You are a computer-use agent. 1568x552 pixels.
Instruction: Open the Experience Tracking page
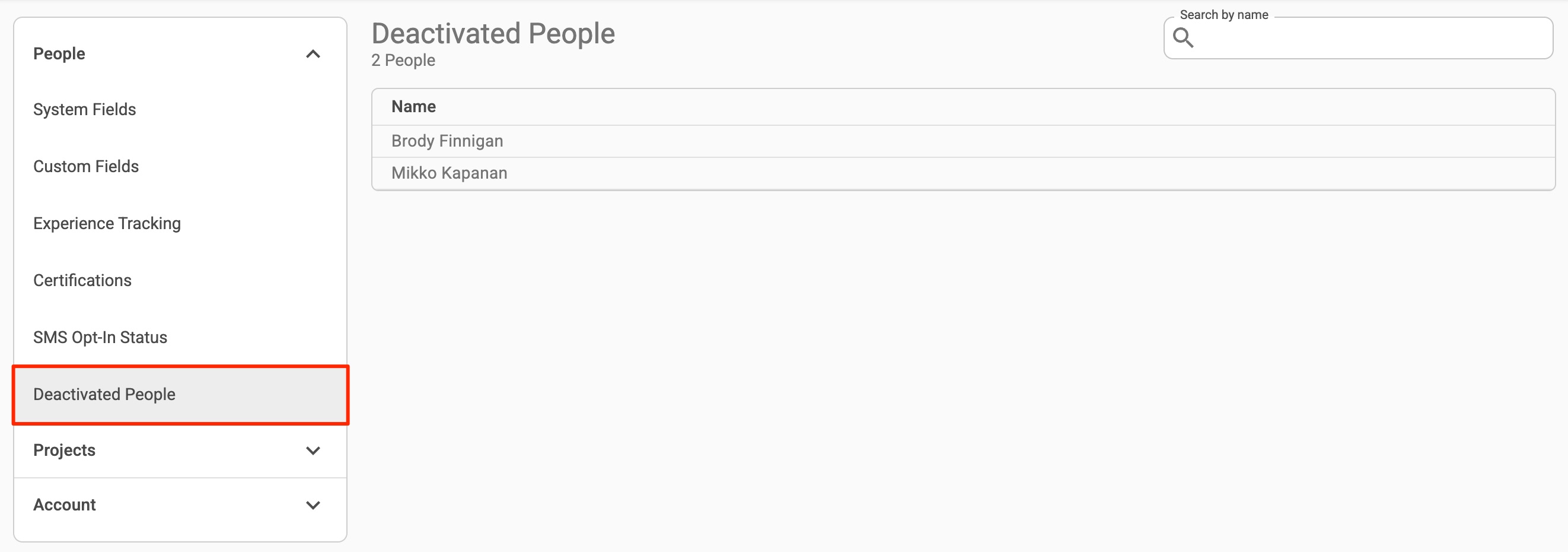107,224
